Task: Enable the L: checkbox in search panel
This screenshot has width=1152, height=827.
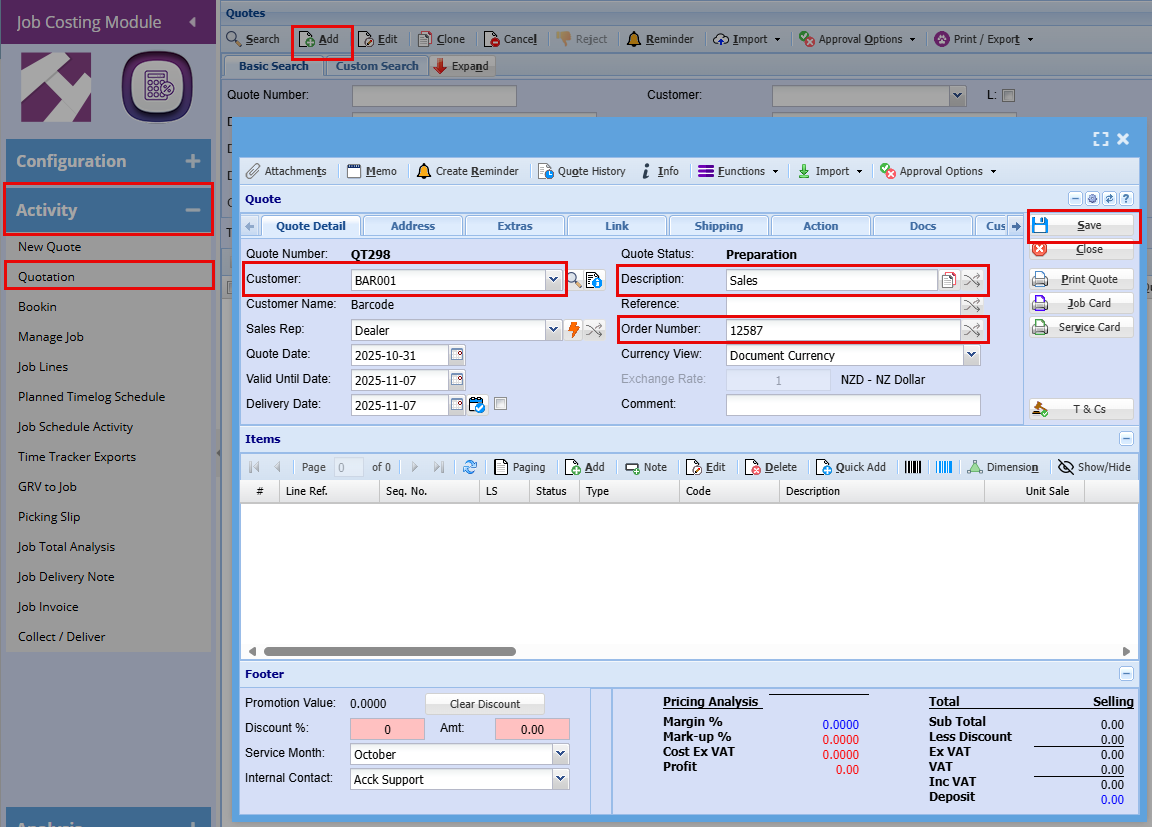Action: [x=1008, y=95]
